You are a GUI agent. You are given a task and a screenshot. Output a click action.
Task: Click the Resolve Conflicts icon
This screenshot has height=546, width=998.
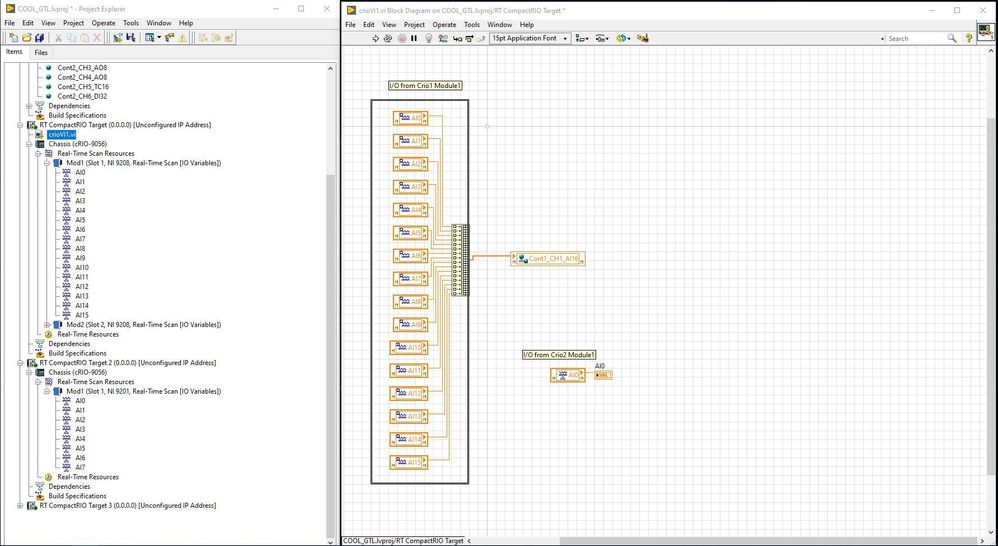pos(182,38)
